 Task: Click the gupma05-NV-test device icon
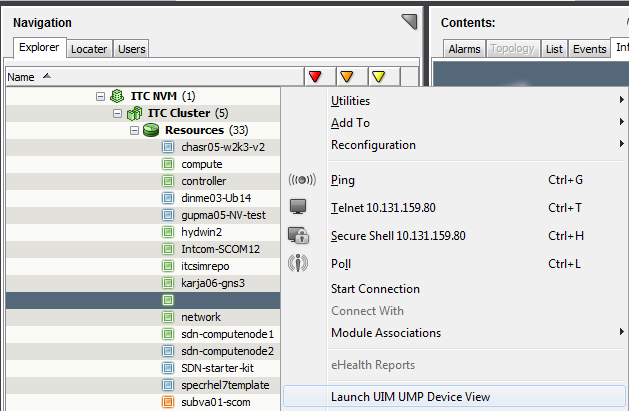[x=168, y=215]
